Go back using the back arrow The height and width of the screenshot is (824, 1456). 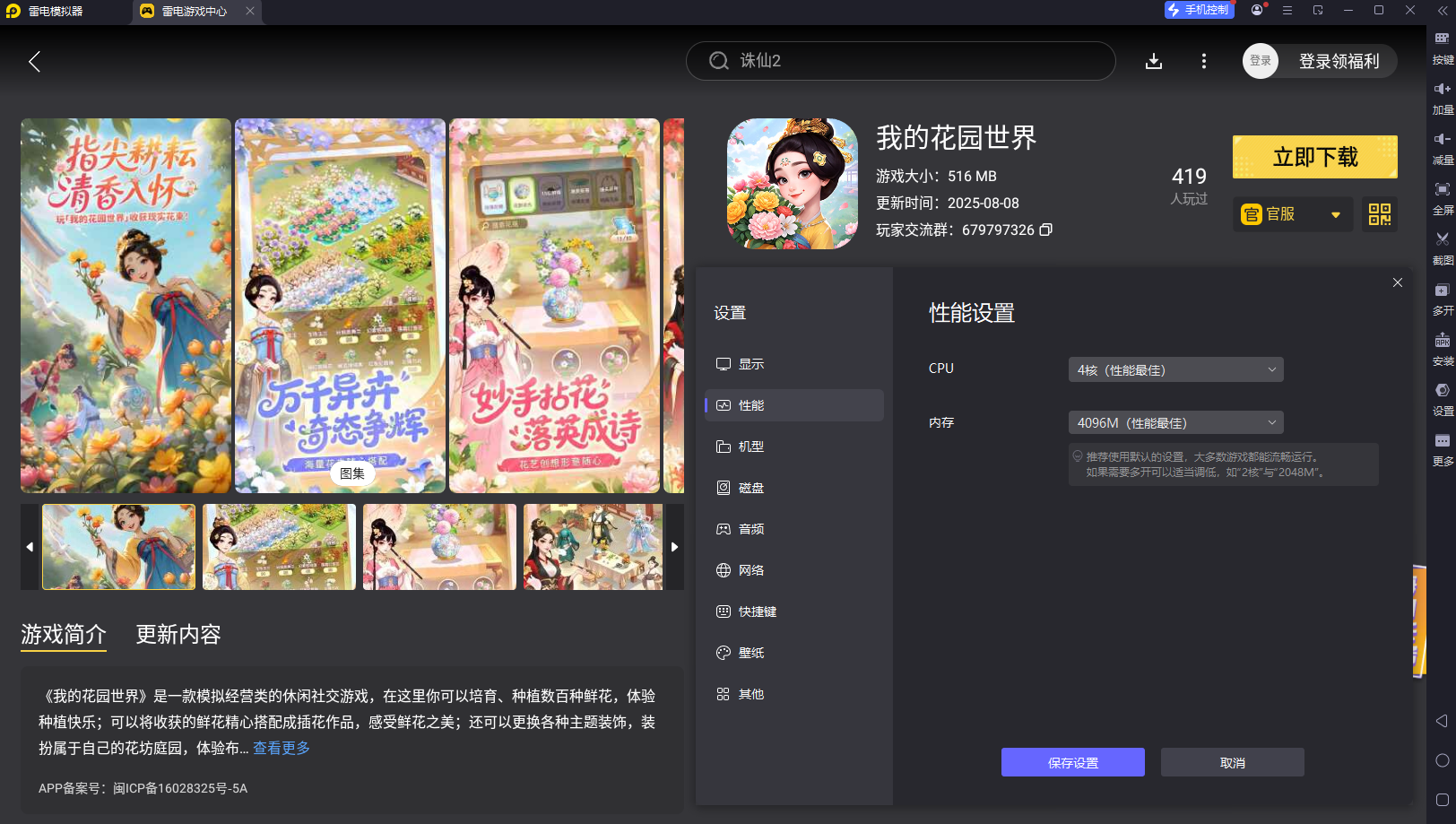(x=35, y=61)
